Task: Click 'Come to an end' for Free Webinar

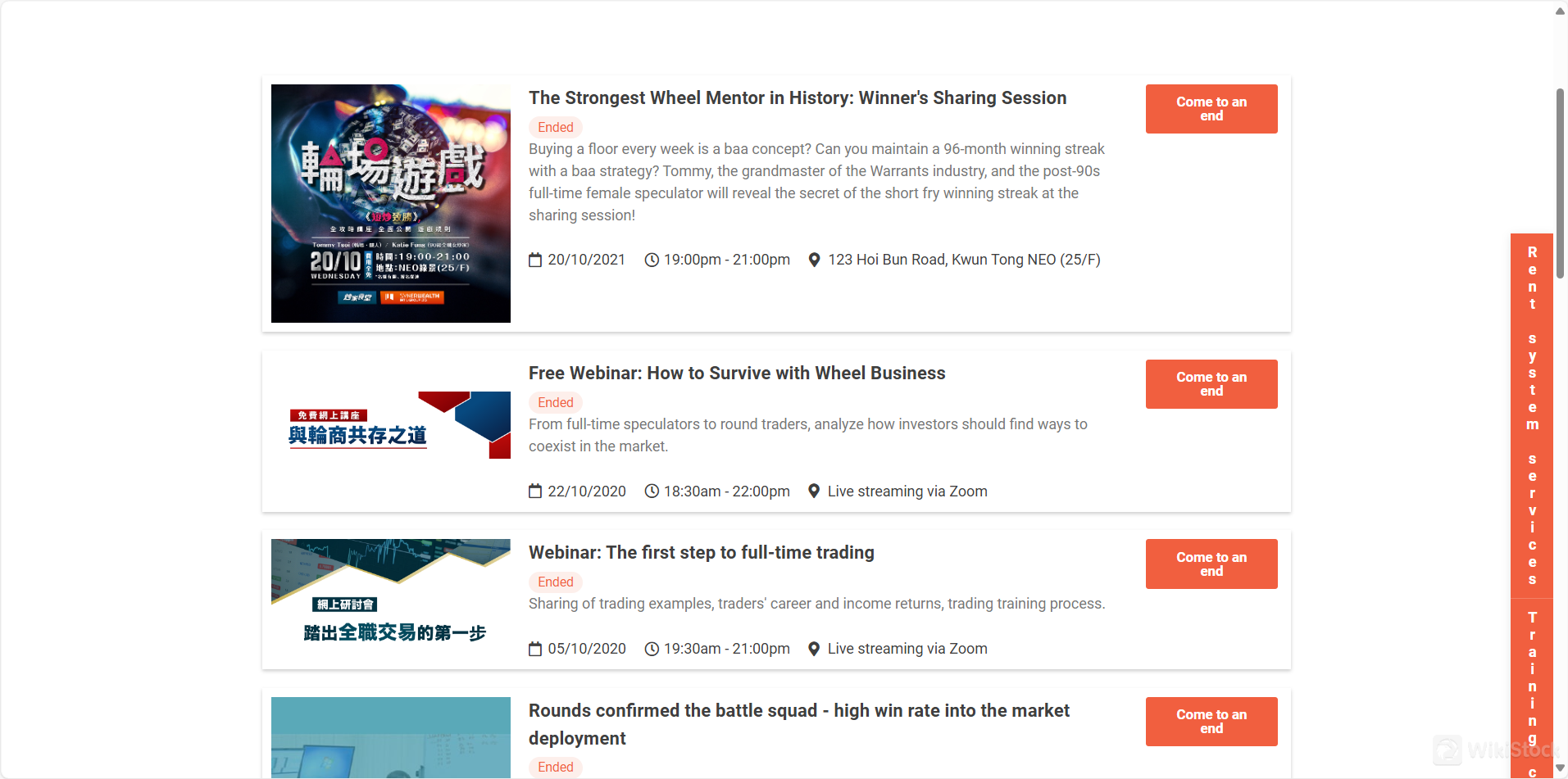Action: (1211, 384)
